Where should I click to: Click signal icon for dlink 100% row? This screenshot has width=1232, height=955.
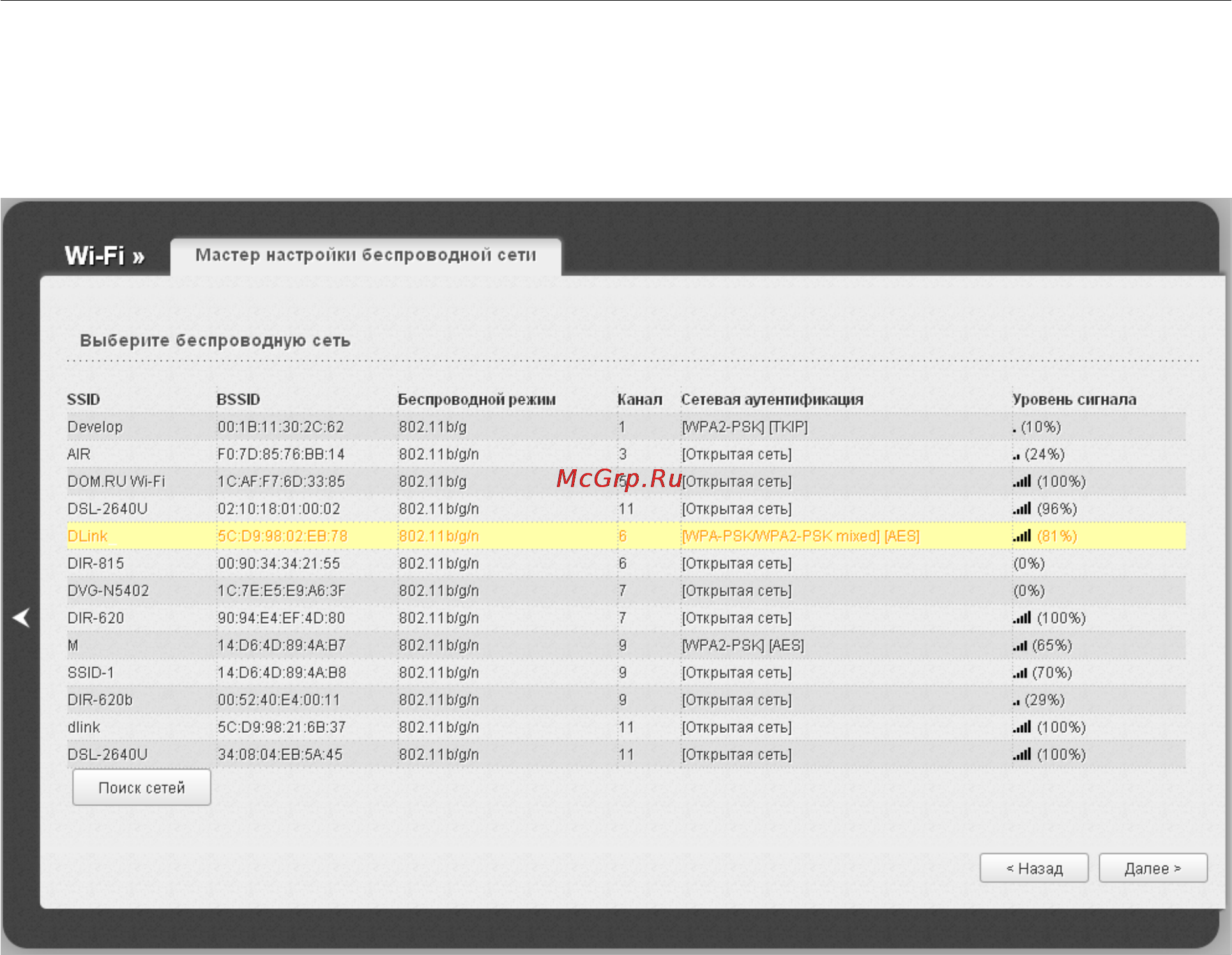click(x=1022, y=727)
